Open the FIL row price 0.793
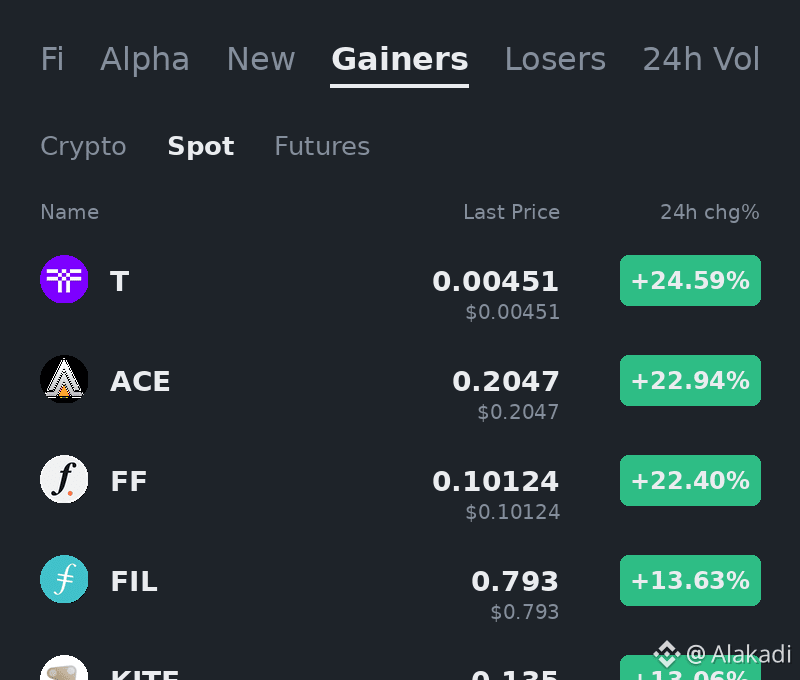Image resolution: width=800 pixels, height=680 pixels. pyautogui.click(x=515, y=582)
